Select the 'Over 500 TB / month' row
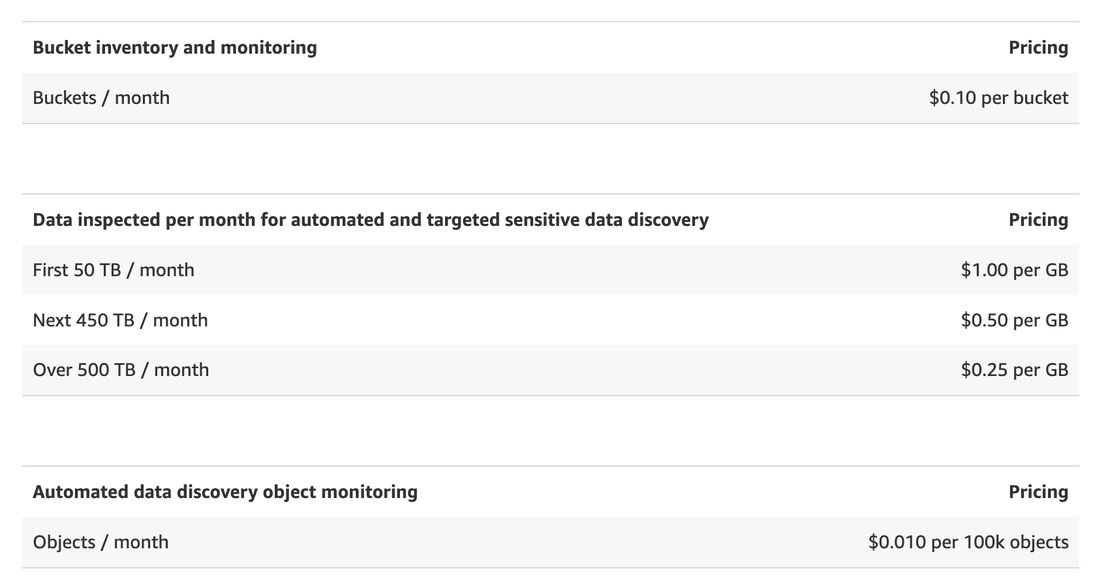This screenshot has width=1108, height=585. [550, 370]
